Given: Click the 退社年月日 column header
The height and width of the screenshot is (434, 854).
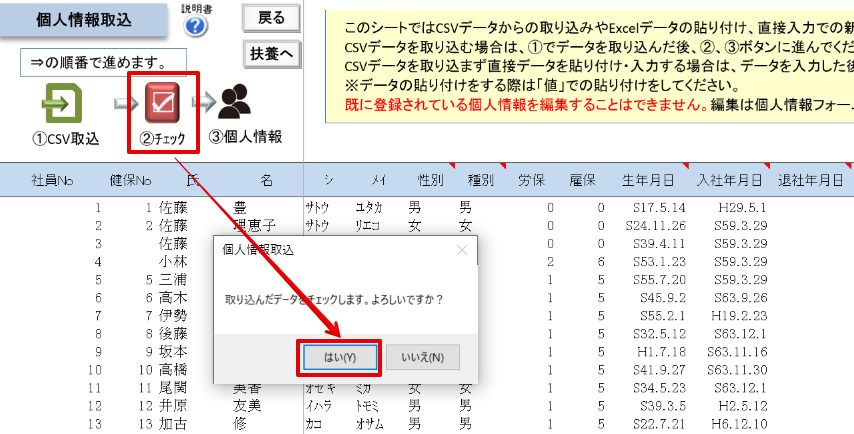Looking at the screenshot, I should click(x=810, y=180).
